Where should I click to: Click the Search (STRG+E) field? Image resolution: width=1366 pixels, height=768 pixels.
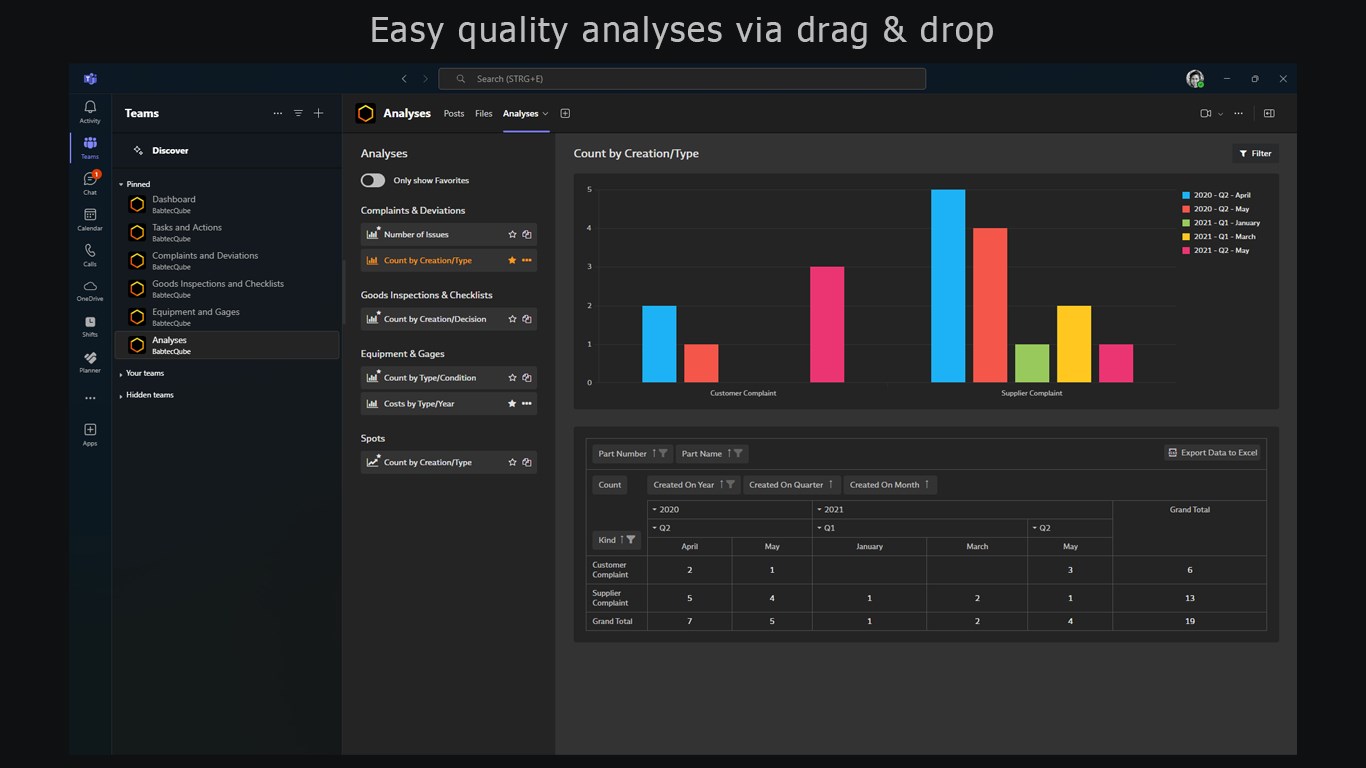(x=682, y=79)
